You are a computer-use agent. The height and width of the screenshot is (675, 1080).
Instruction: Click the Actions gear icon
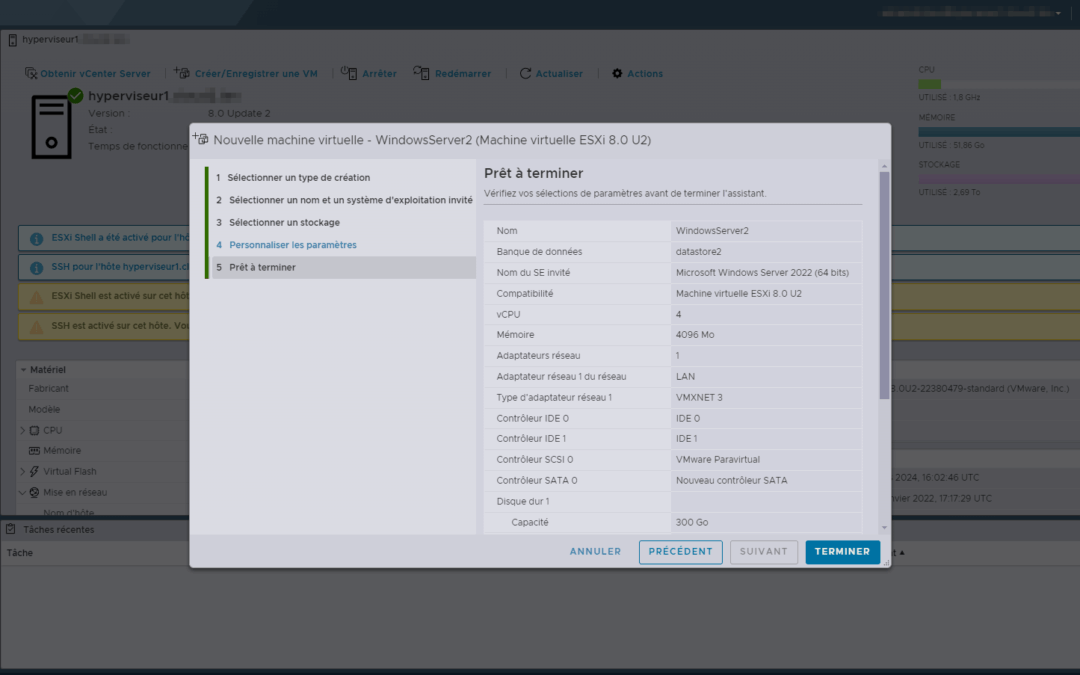pos(617,73)
